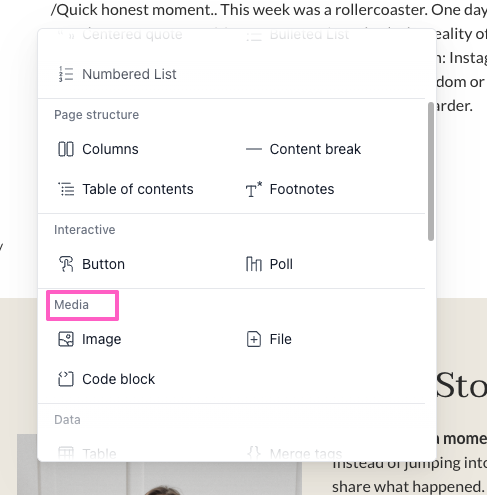Screen dimensions: 487x495
Task: Pick Content break from Page structure
Action: [315, 149]
